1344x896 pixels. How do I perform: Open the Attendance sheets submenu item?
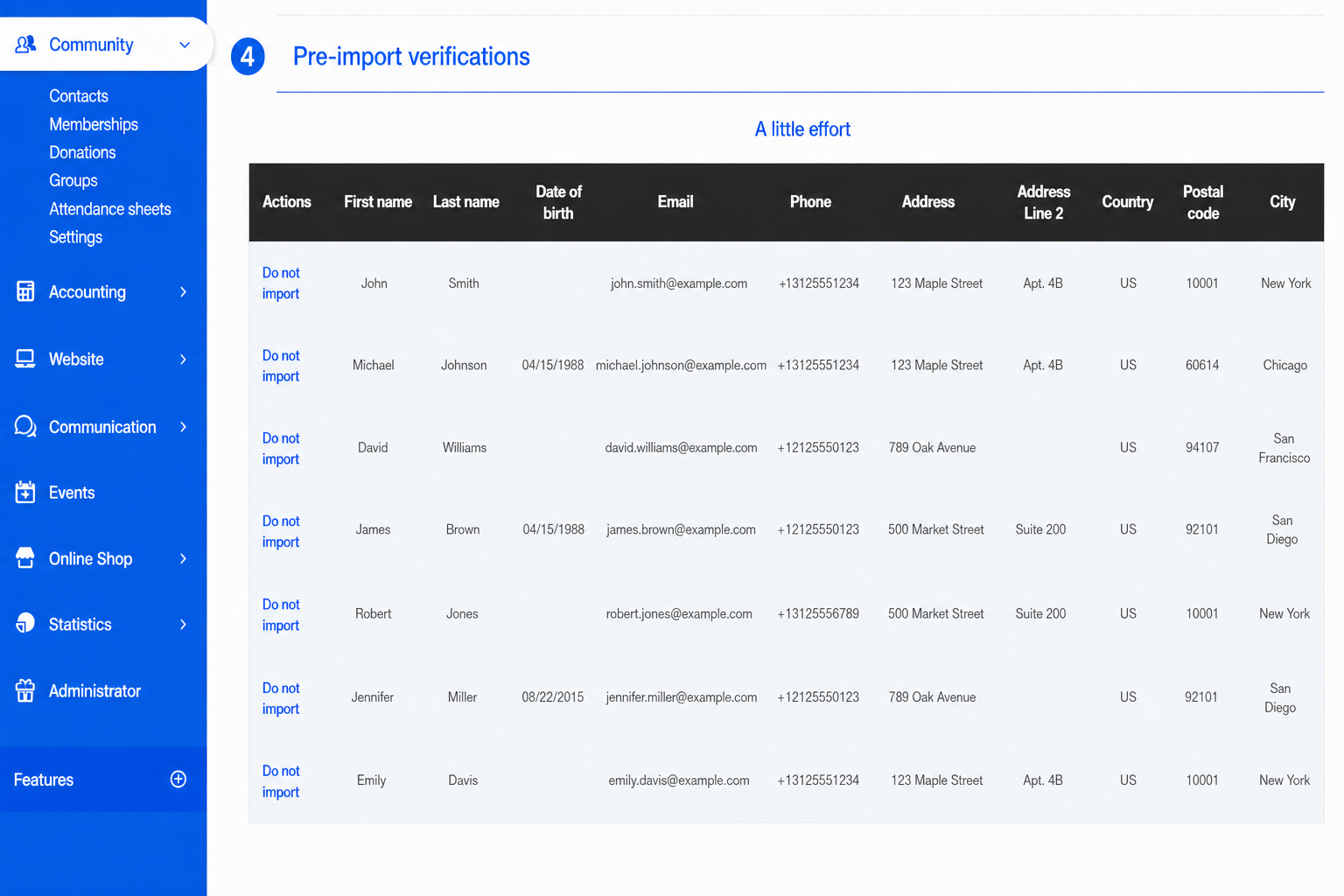pos(110,208)
